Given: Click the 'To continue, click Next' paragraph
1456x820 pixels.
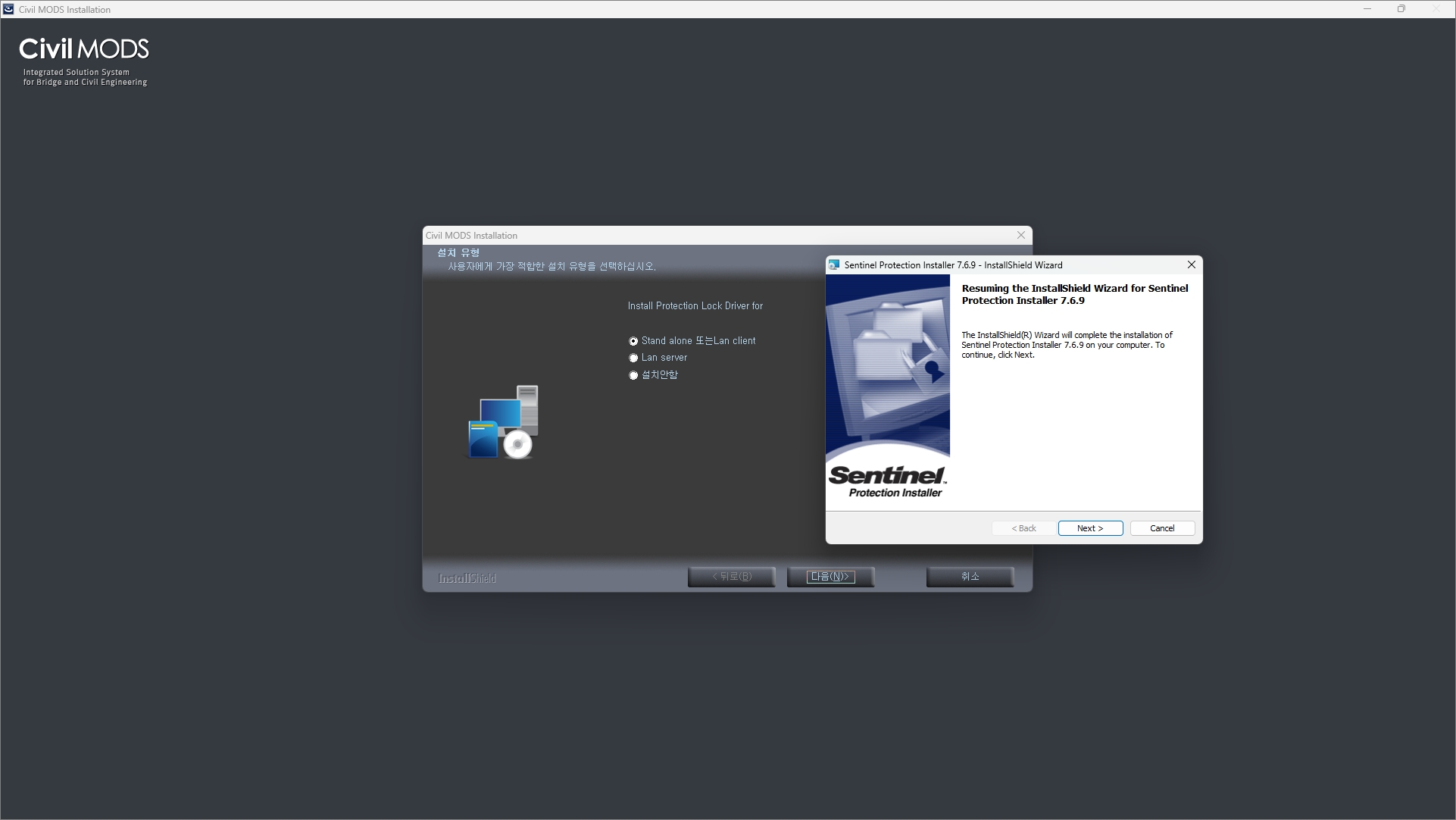Looking at the screenshot, I should pyautogui.click(x=1067, y=345).
